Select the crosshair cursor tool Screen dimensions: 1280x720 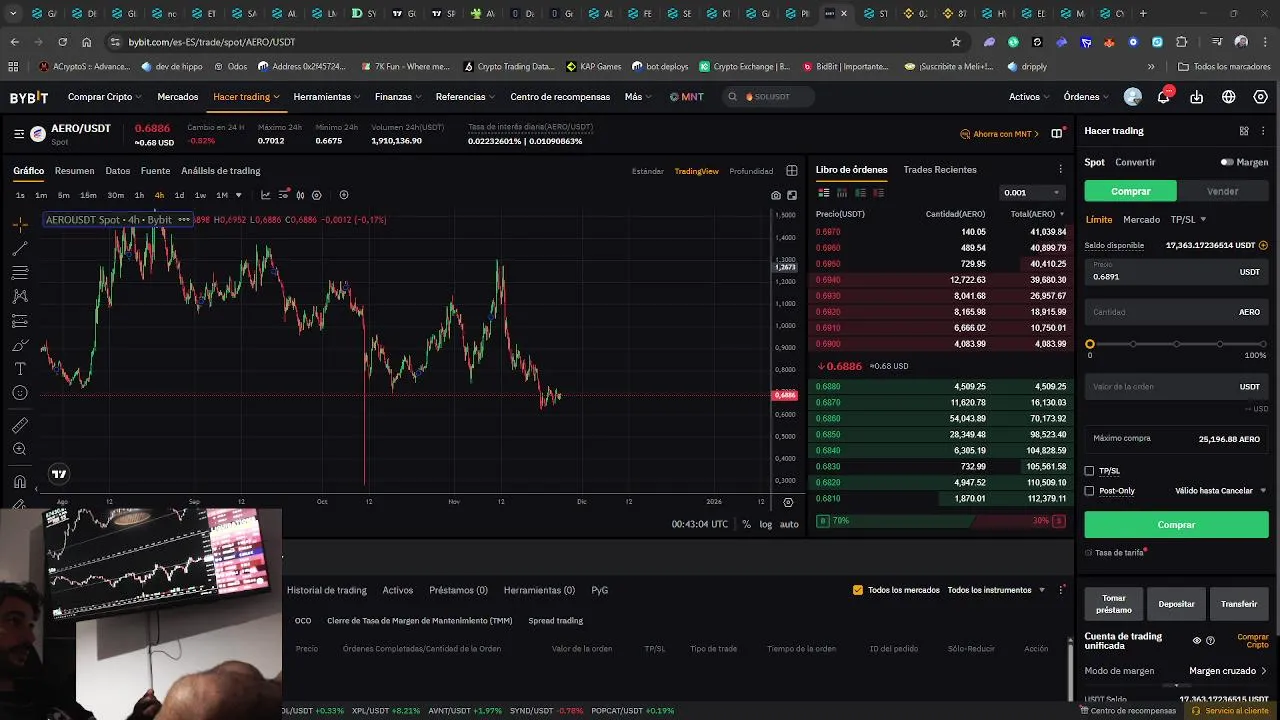(20, 224)
